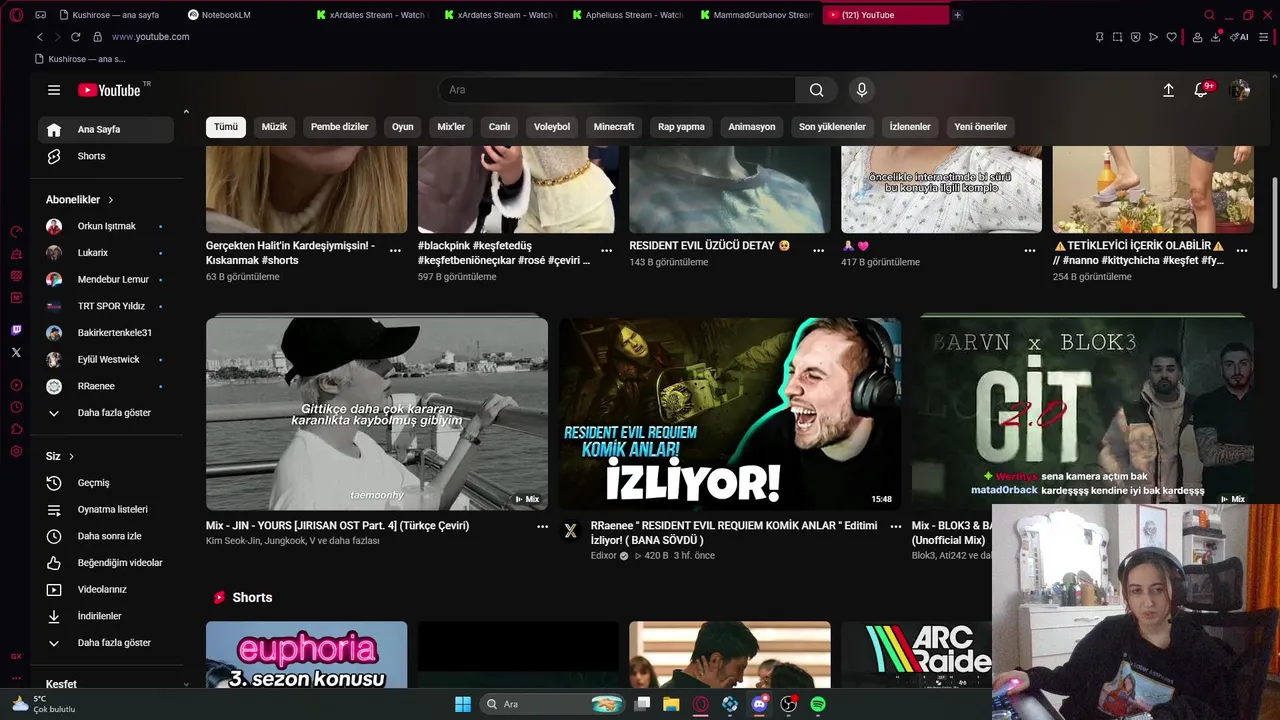The width and height of the screenshot is (1280, 720).
Task: Open options for RESIDENT EVIL ÜZÜCÜ DETAY video
Action: (x=819, y=251)
